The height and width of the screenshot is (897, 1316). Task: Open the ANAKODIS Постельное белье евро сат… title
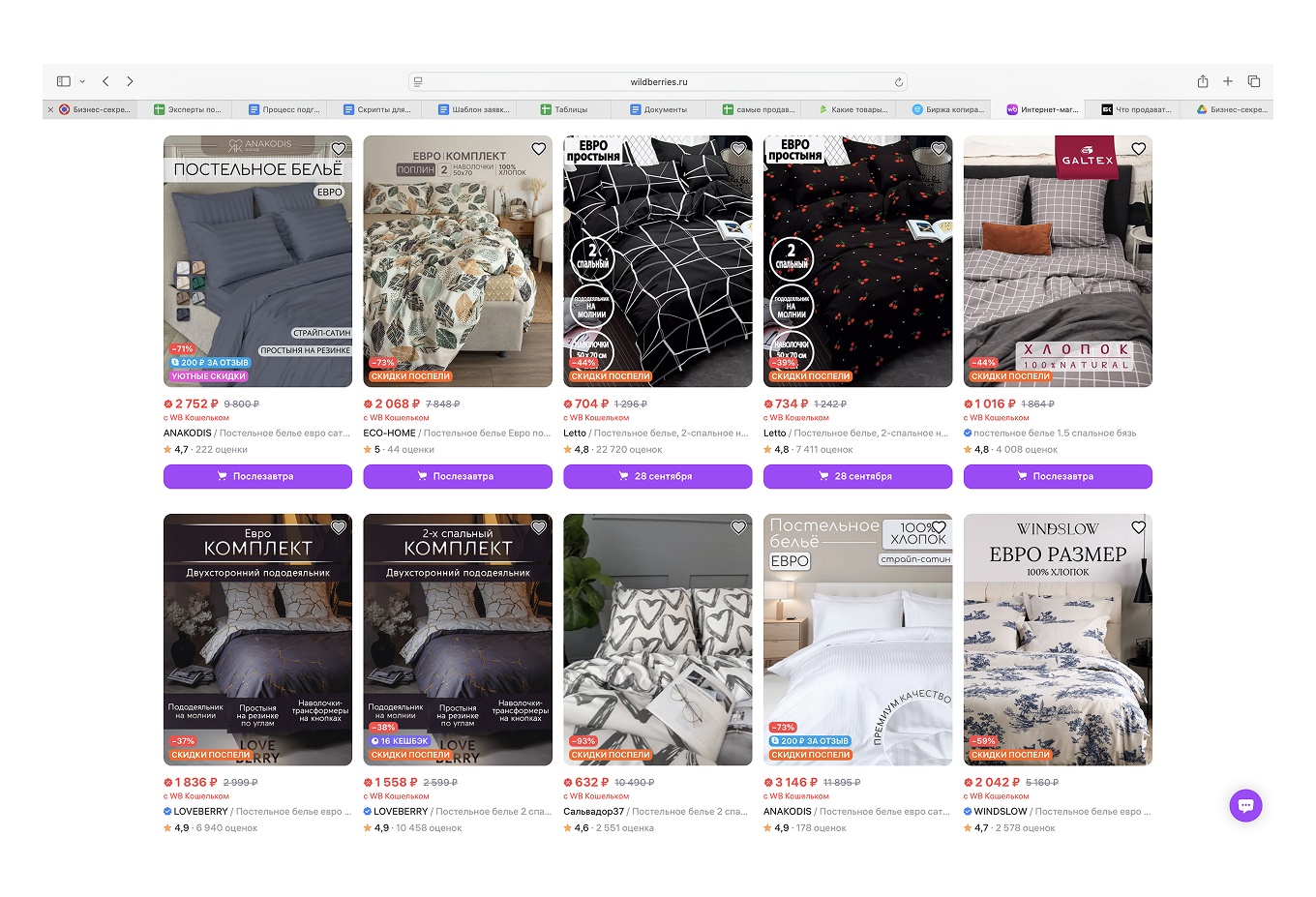click(x=257, y=434)
